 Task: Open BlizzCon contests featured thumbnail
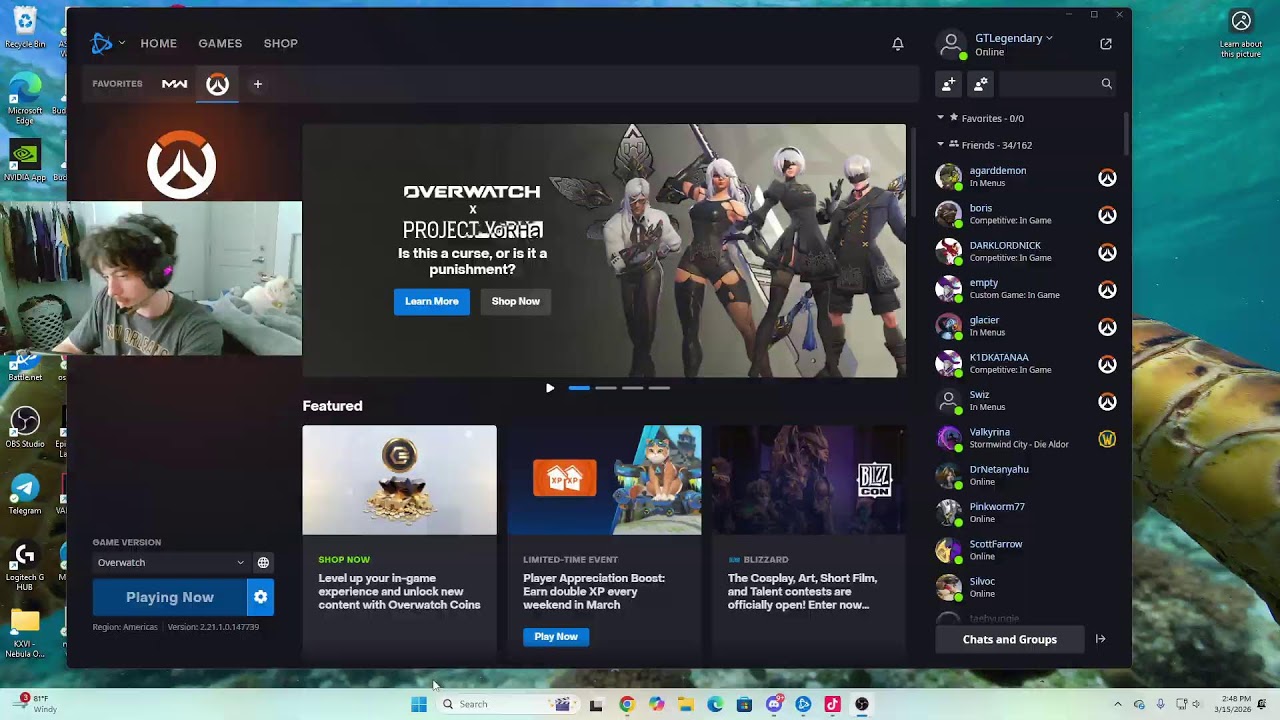point(809,480)
